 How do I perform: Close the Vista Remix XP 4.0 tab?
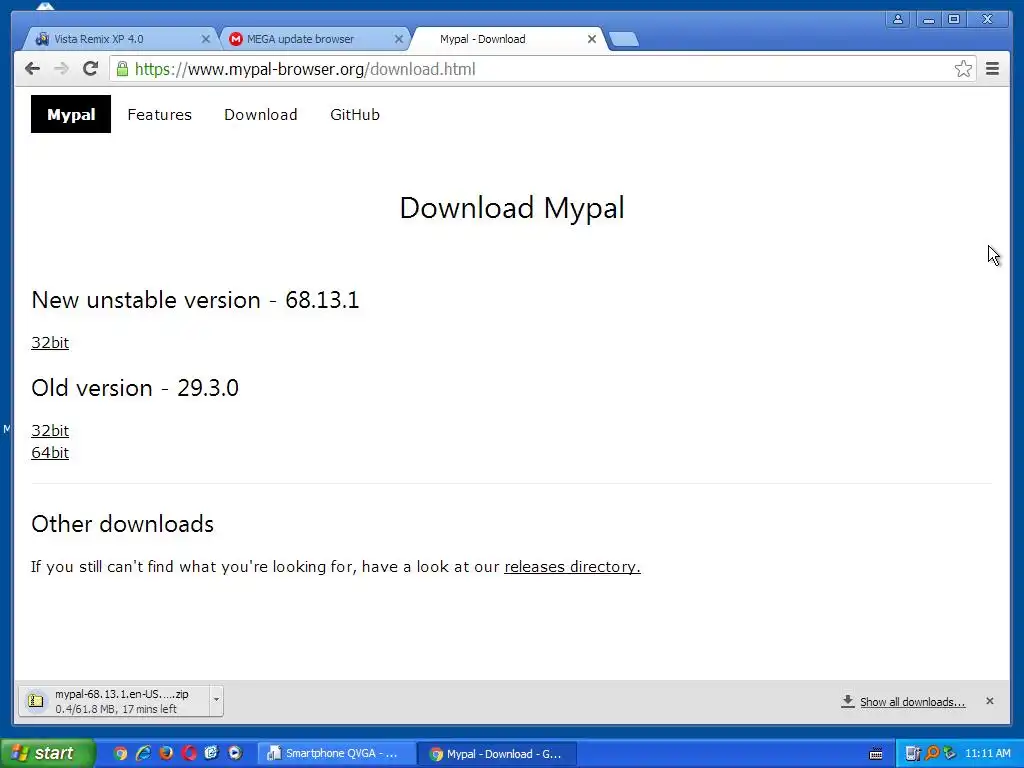pos(205,39)
